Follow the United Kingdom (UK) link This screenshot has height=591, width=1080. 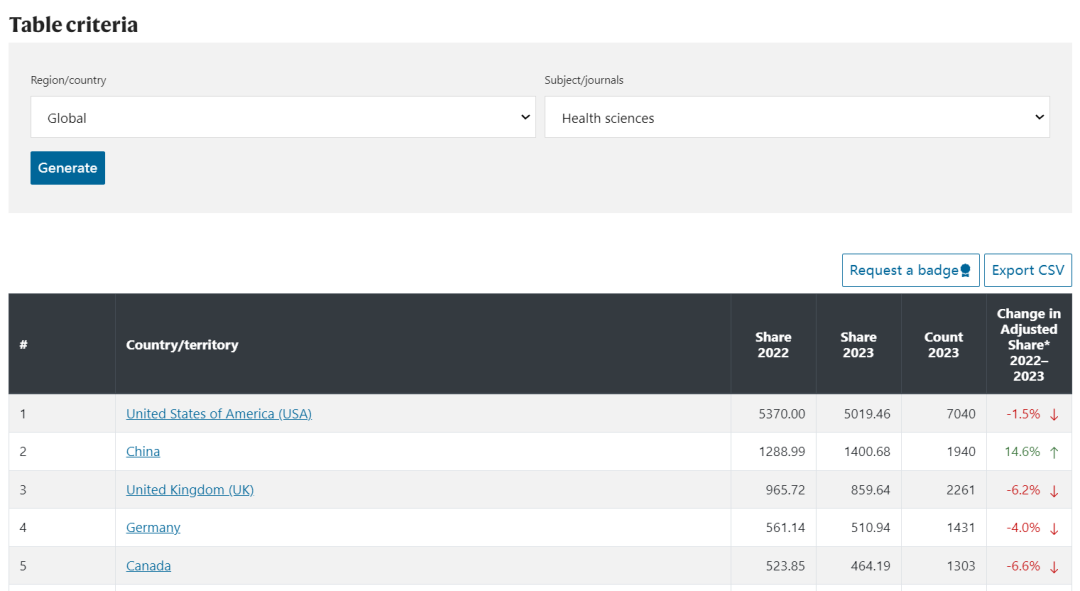click(190, 490)
